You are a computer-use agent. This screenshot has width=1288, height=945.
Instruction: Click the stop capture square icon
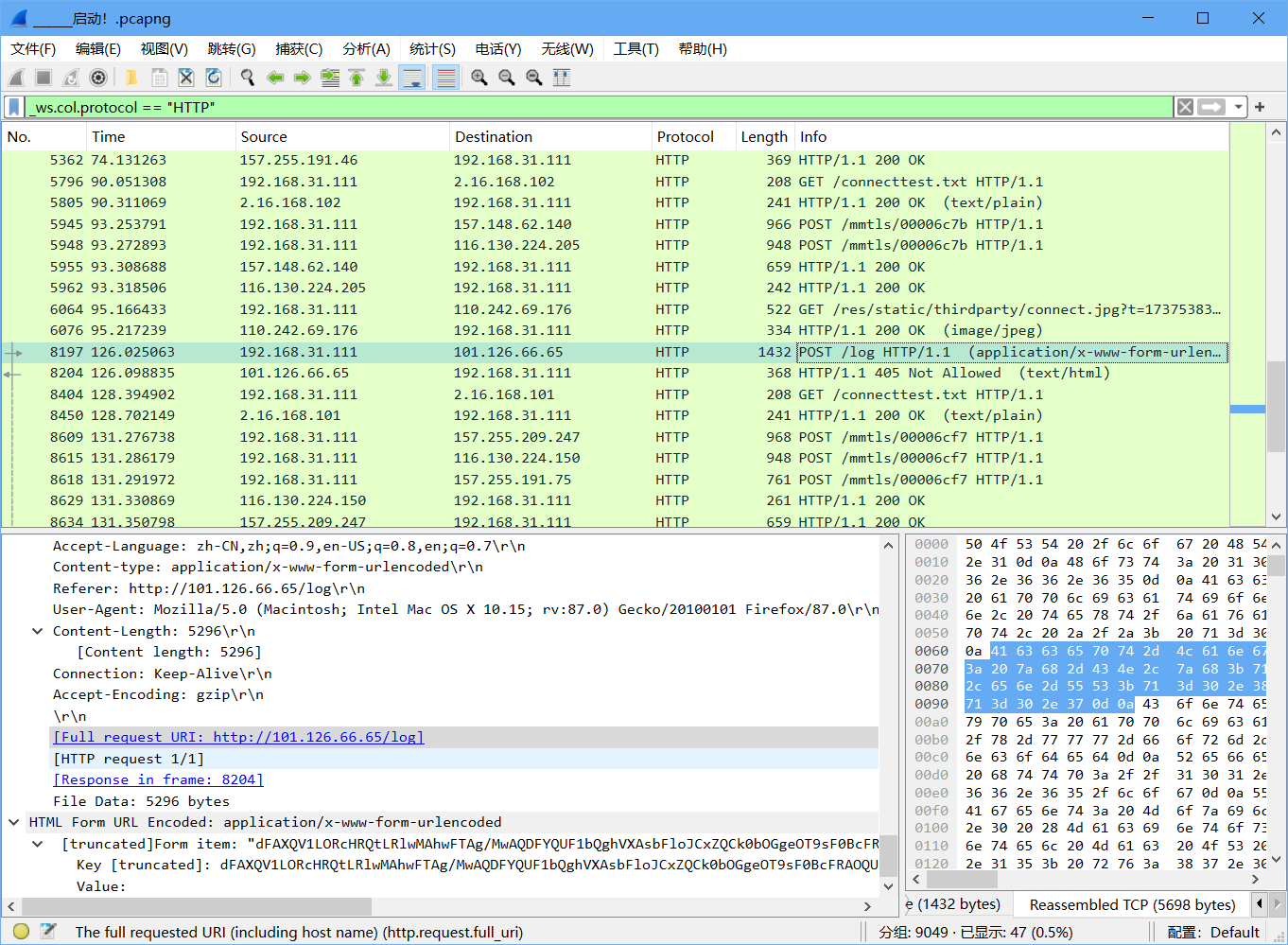tap(44, 78)
